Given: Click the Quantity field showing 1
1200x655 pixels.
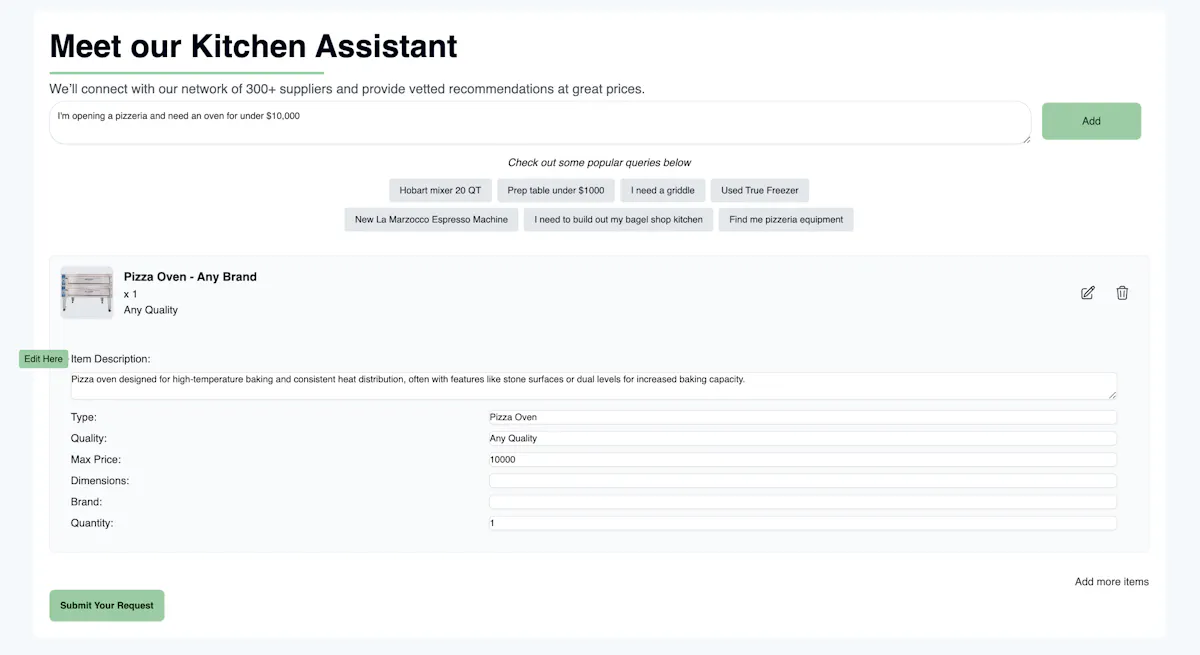Looking at the screenshot, I should pyautogui.click(x=803, y=523).
